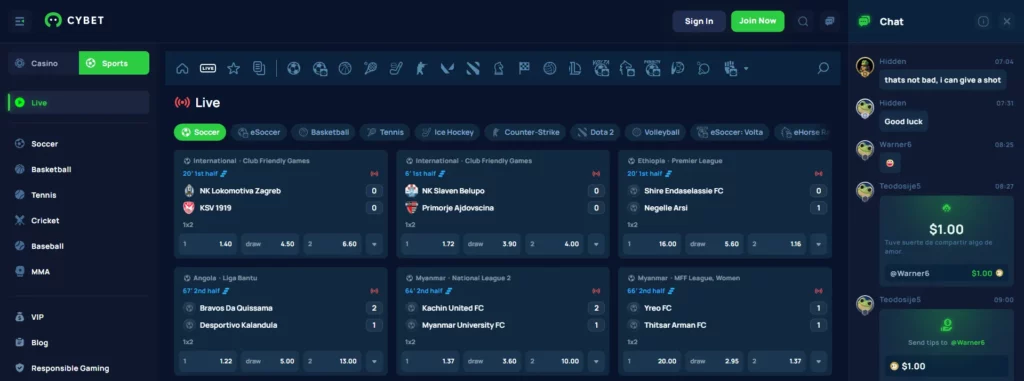1024x381 pixels.
Task: Click the Join Now button
Action: coord(758,21)
